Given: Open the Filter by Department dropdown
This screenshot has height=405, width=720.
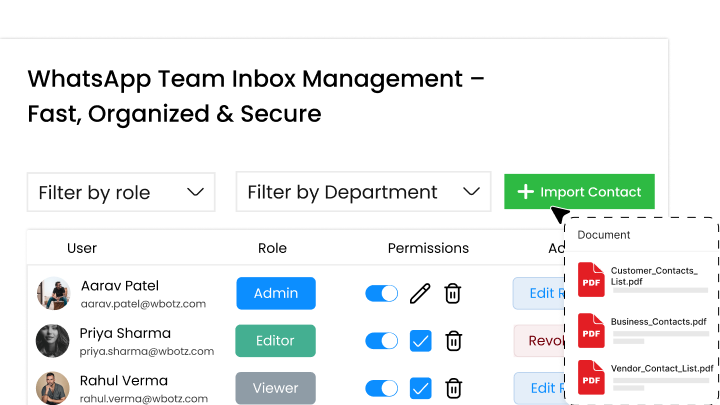Looking at the screenshot, I should 363,191.
